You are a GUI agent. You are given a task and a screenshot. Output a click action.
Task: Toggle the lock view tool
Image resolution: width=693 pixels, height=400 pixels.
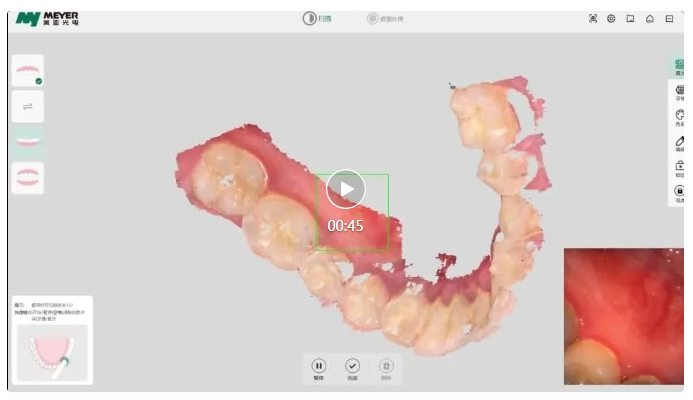point(680,191)
